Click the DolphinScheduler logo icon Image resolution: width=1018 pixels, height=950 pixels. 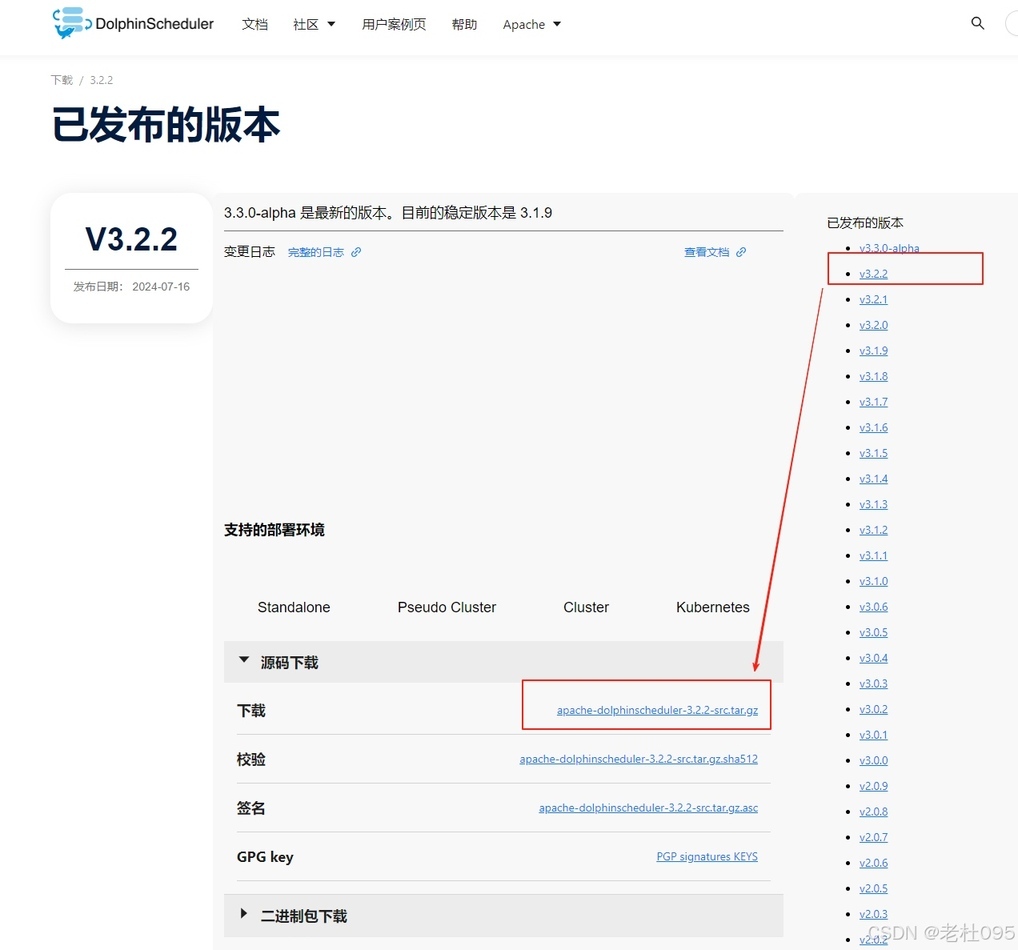click(x=71, y=23)
